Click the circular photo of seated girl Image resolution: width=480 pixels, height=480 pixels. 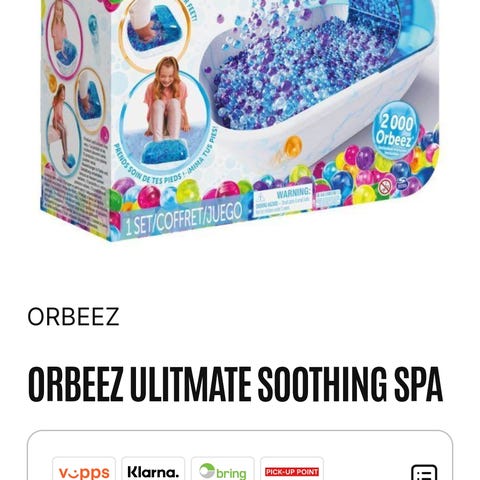tap(165, 117)
